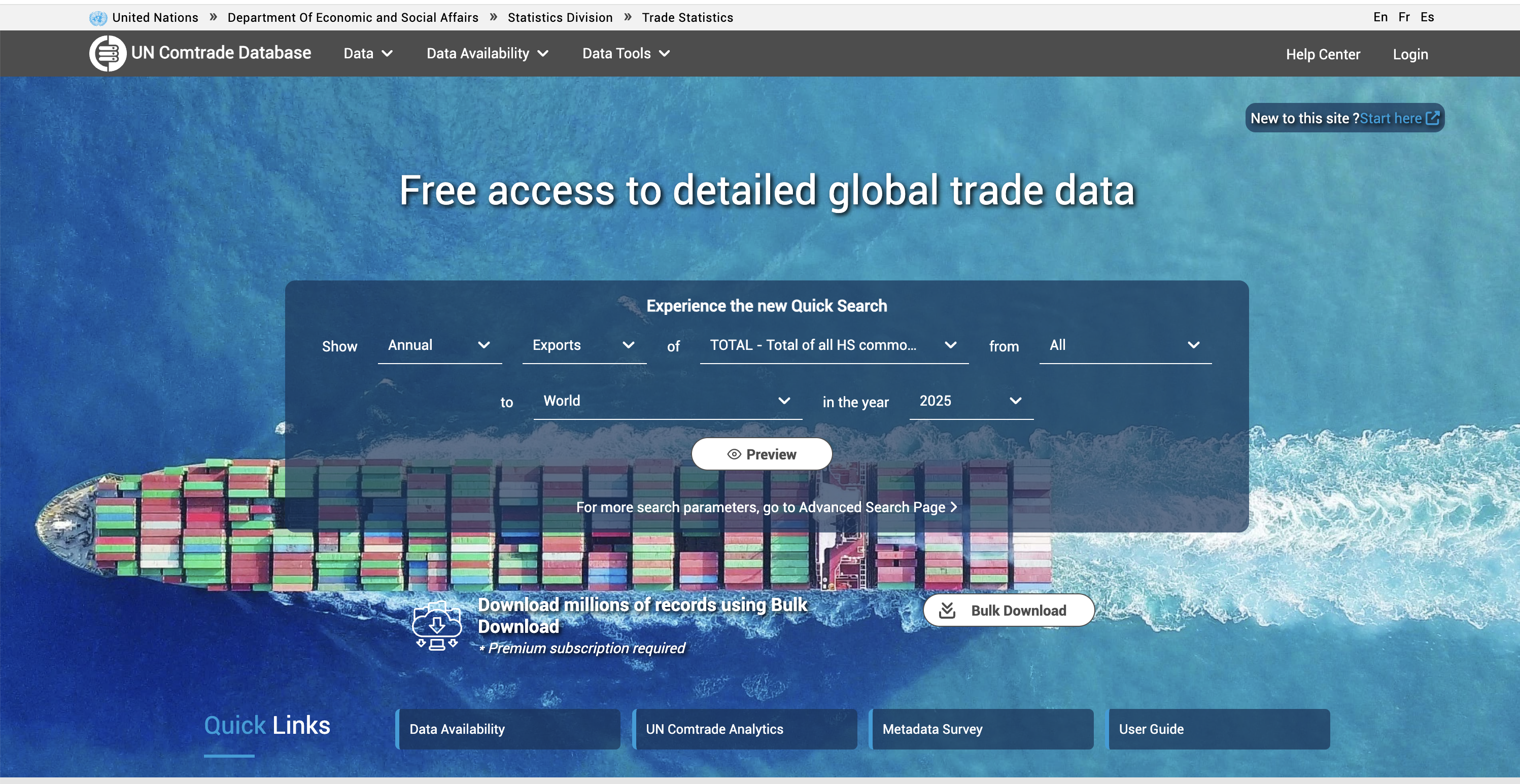Open the Metadata Survey quick link
Viewport: 1520px width, 784px height.
pyautogui.click(x=981, y=729)
